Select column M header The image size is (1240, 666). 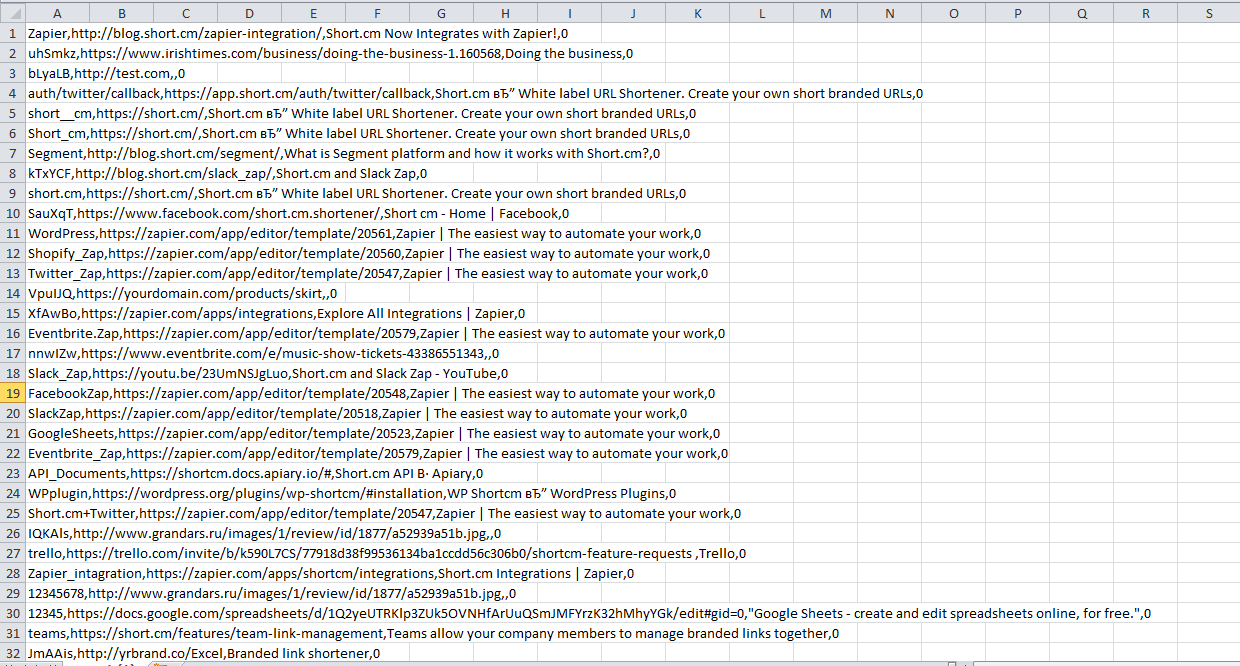pyautogui.click(x=825, y=13)
